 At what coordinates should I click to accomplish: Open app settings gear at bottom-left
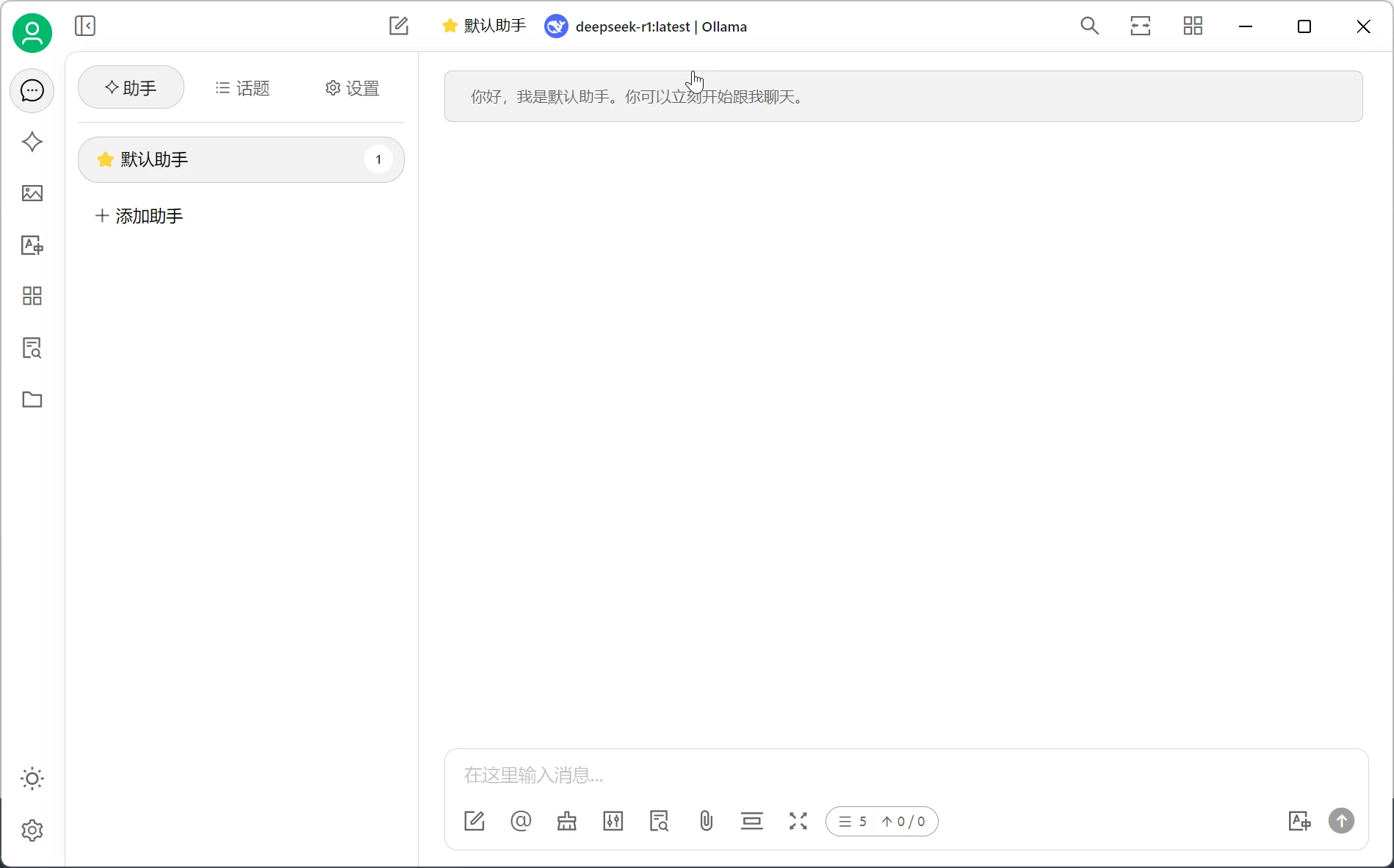[x=32, y=831]
